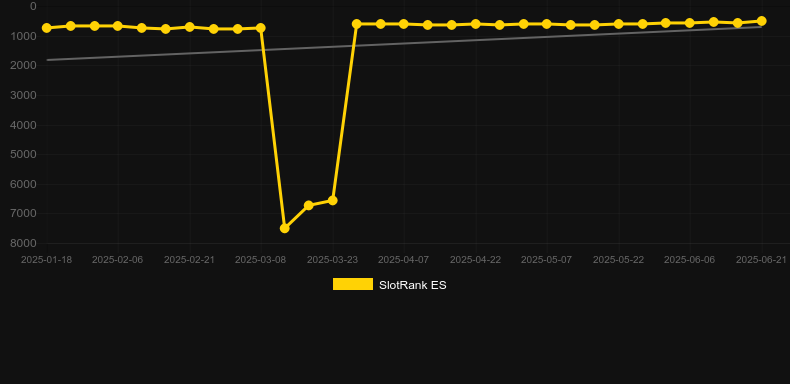Viewport: 790px width, 384px height.
Task: Click the data point at 2025-06-06
Action: point(690,23)
